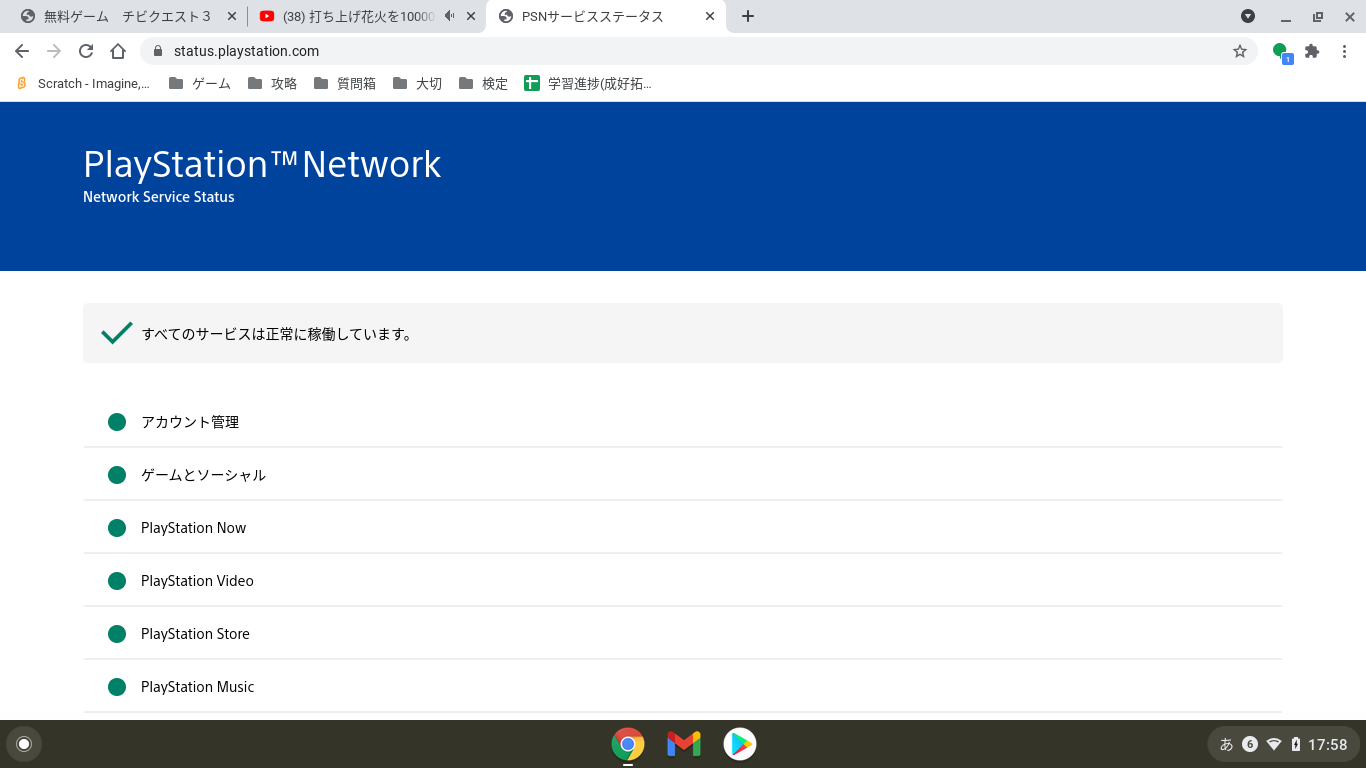
Task: Click the green status dot for PlayStation Store
Action: [117, 634]
